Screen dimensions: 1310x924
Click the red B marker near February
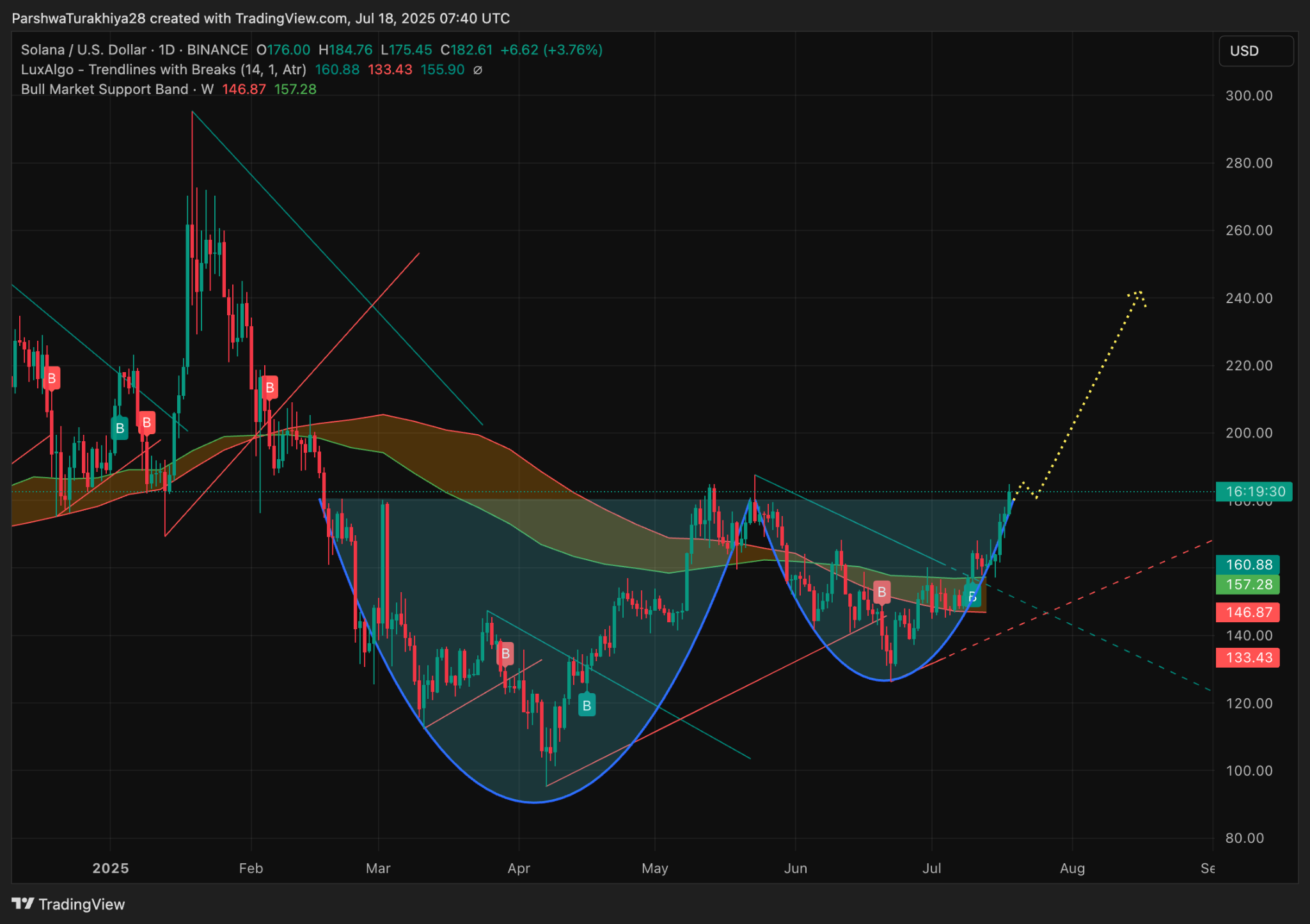pyautogui.click(x=270, y=388)
